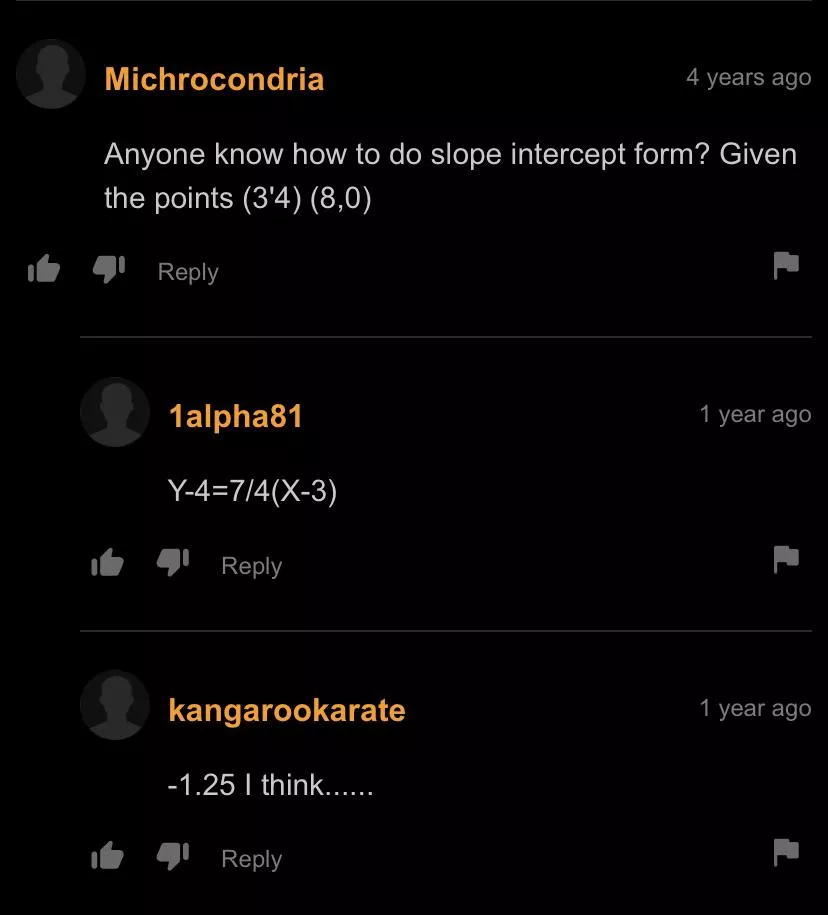Report 1alpha81's reply using flag icon
The image size is (828, 915).
tap(786, 560)
